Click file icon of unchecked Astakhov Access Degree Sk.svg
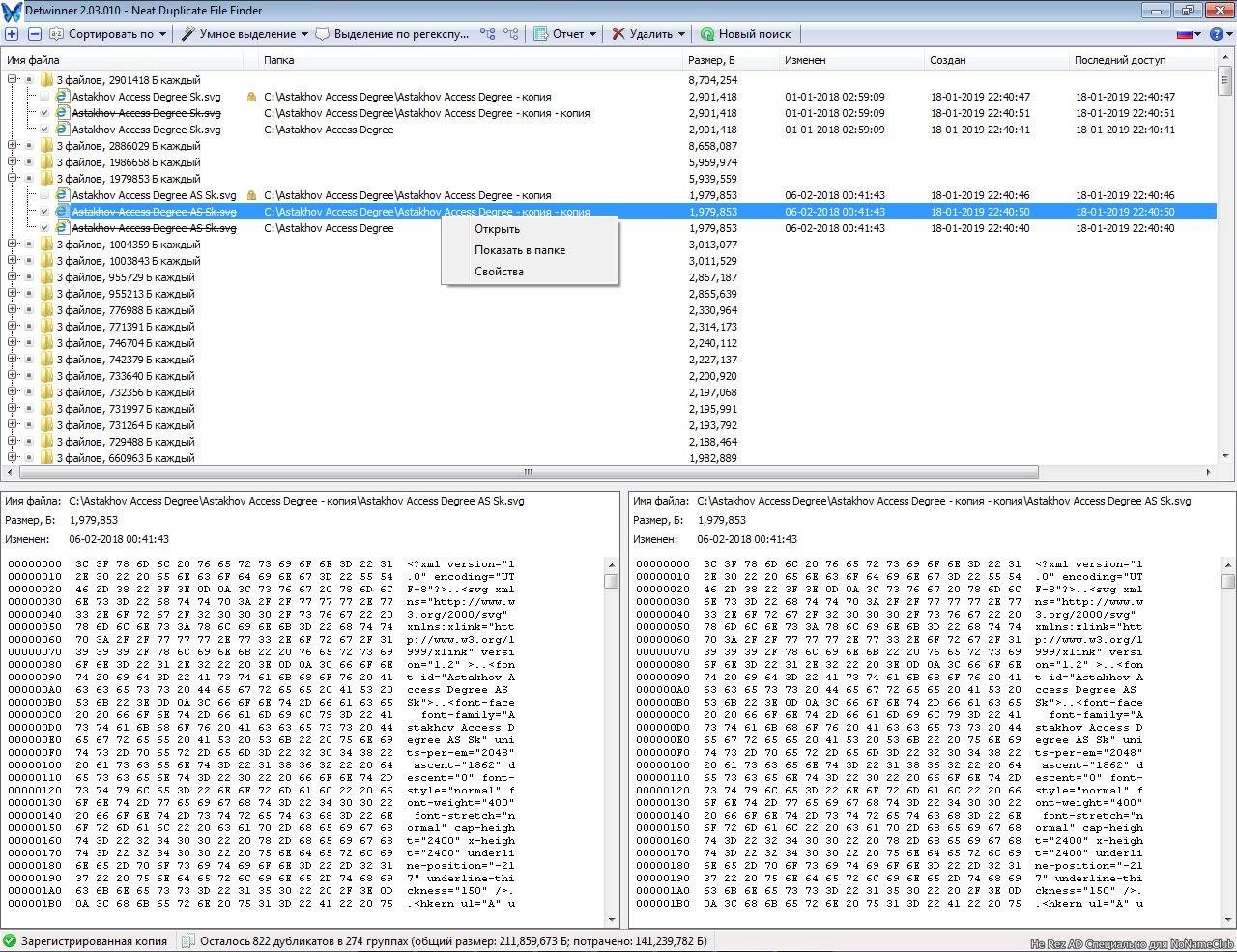The width and height of the screenshot is (1237, 952). pos(62,97)
